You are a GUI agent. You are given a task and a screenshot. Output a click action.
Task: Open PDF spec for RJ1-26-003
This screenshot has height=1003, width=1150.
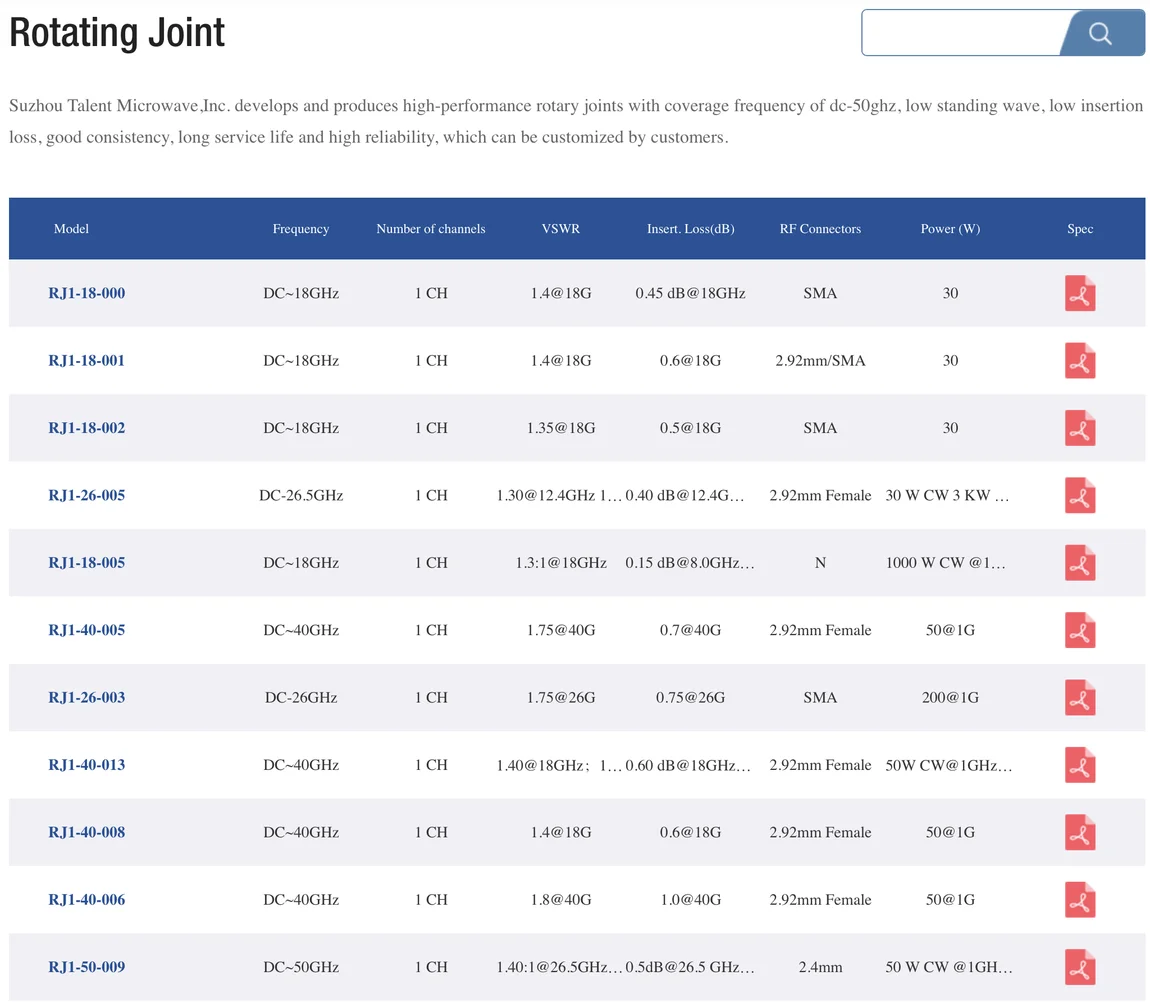pyautogui.click(x=1080, y=698)
